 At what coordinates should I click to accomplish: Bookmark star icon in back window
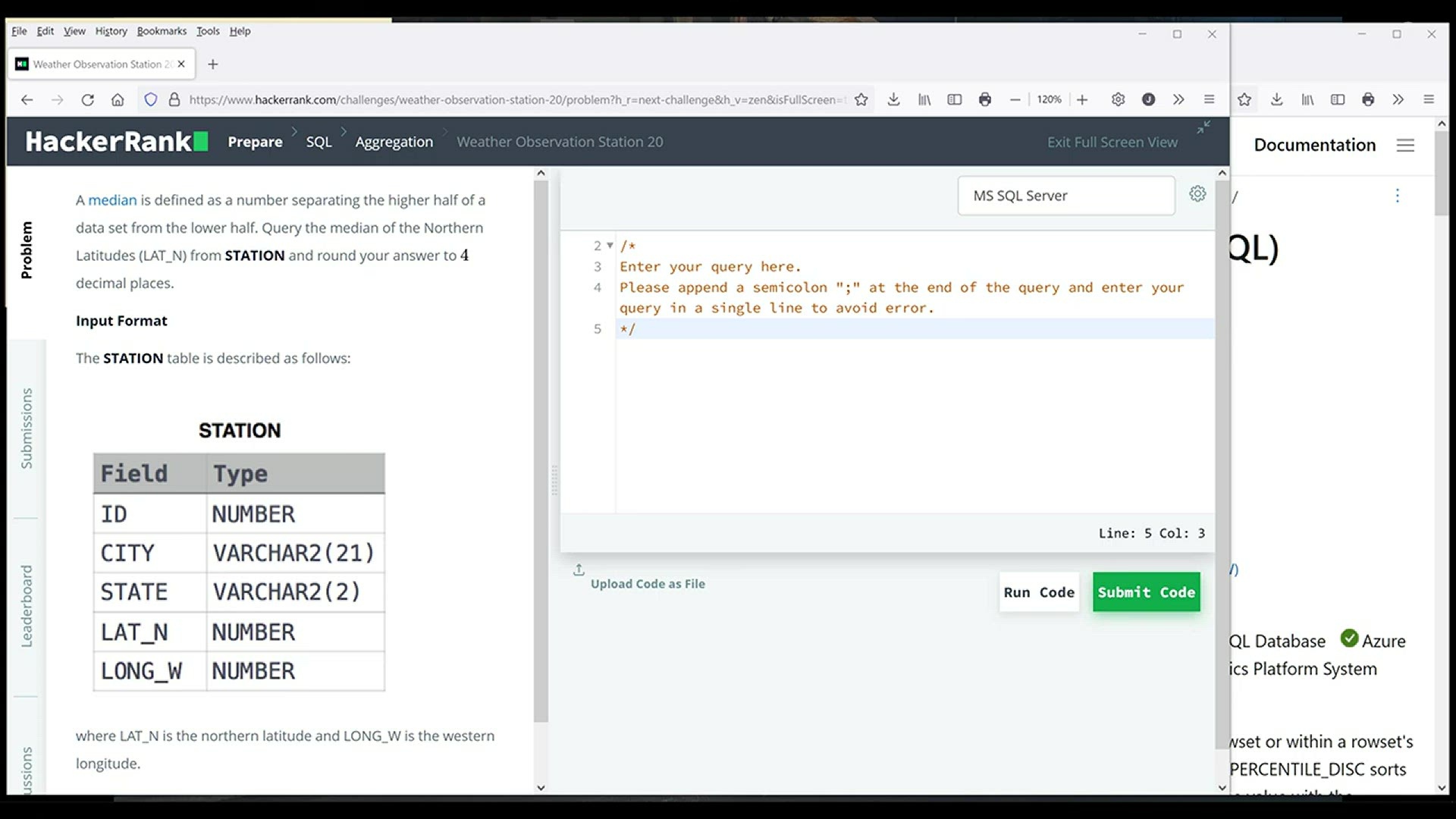pyautogui.click(x=1244, y=99)
